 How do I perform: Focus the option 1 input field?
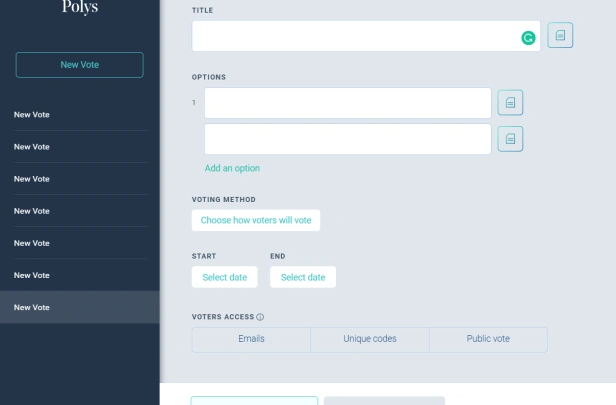pos(348,103)
